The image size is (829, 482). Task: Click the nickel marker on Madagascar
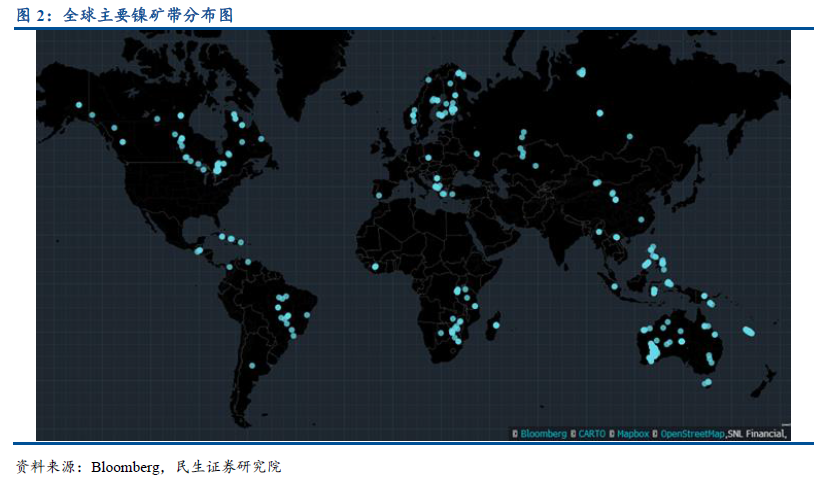click(x=496, y=326)
